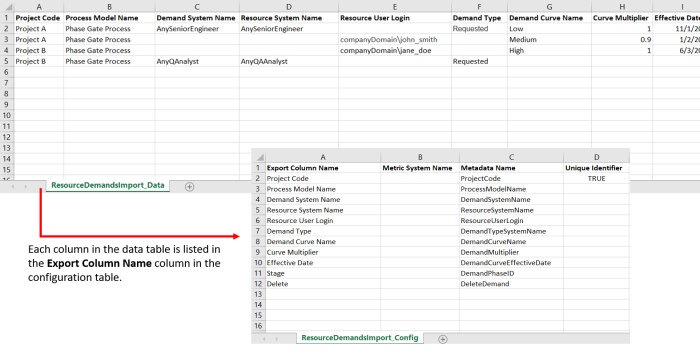Select cell 'companyDomain\john_smith'
This screenshot has height=360, width=700.
click(395, 40)
